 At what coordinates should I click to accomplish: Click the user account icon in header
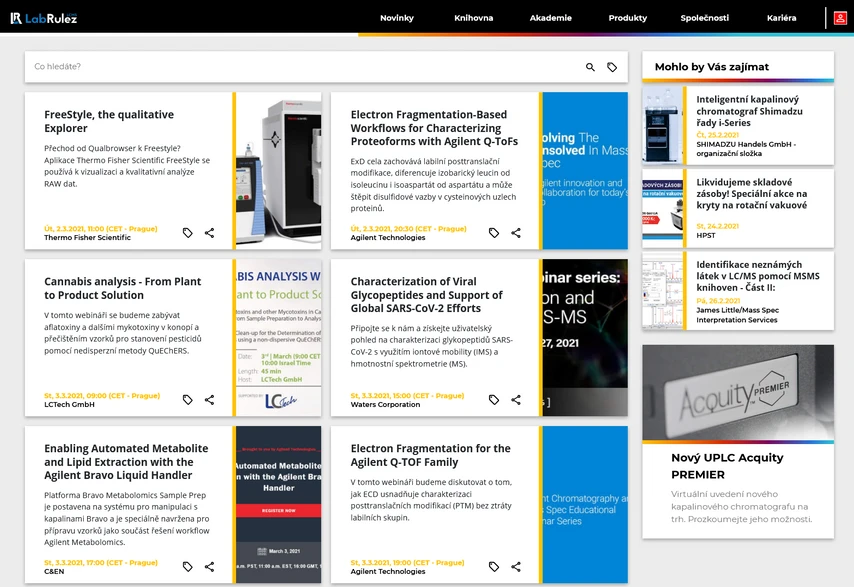click(x=840, y=18)
